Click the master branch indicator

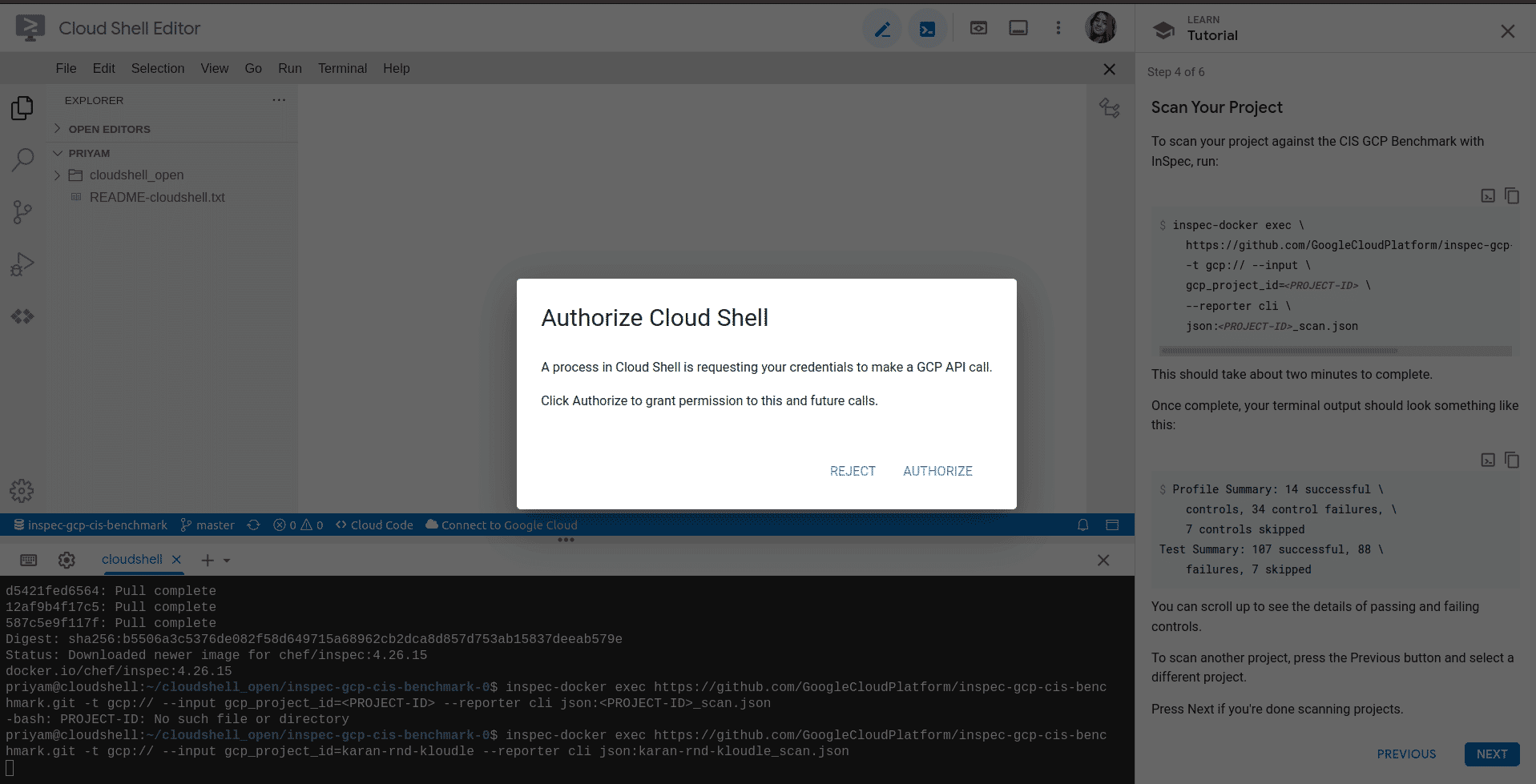[x=208, y=525]
